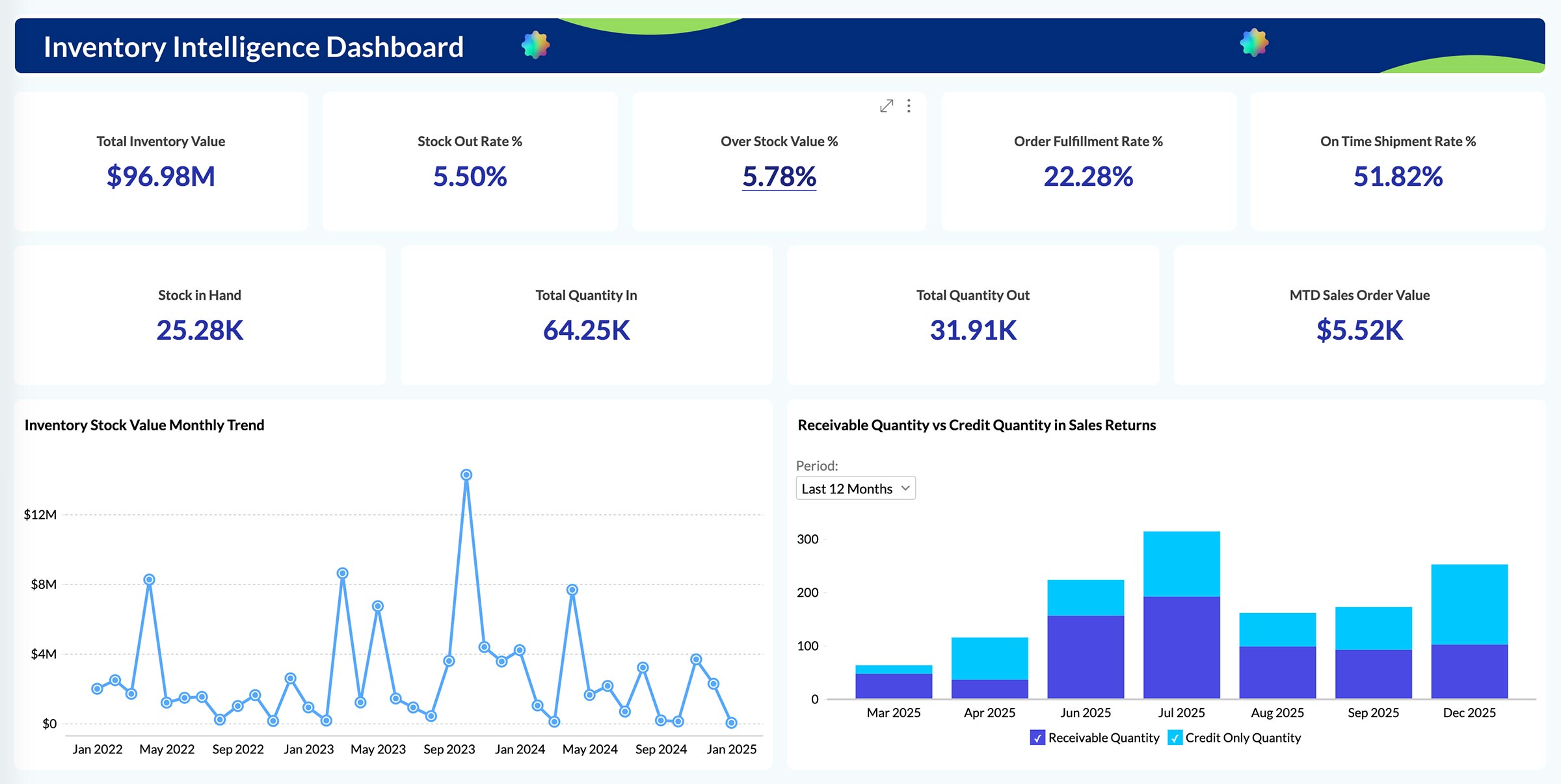Click the Jun 2025 Receivable Quantity bar
This screenshot has height=784, width=1561.
(1086, 657)
